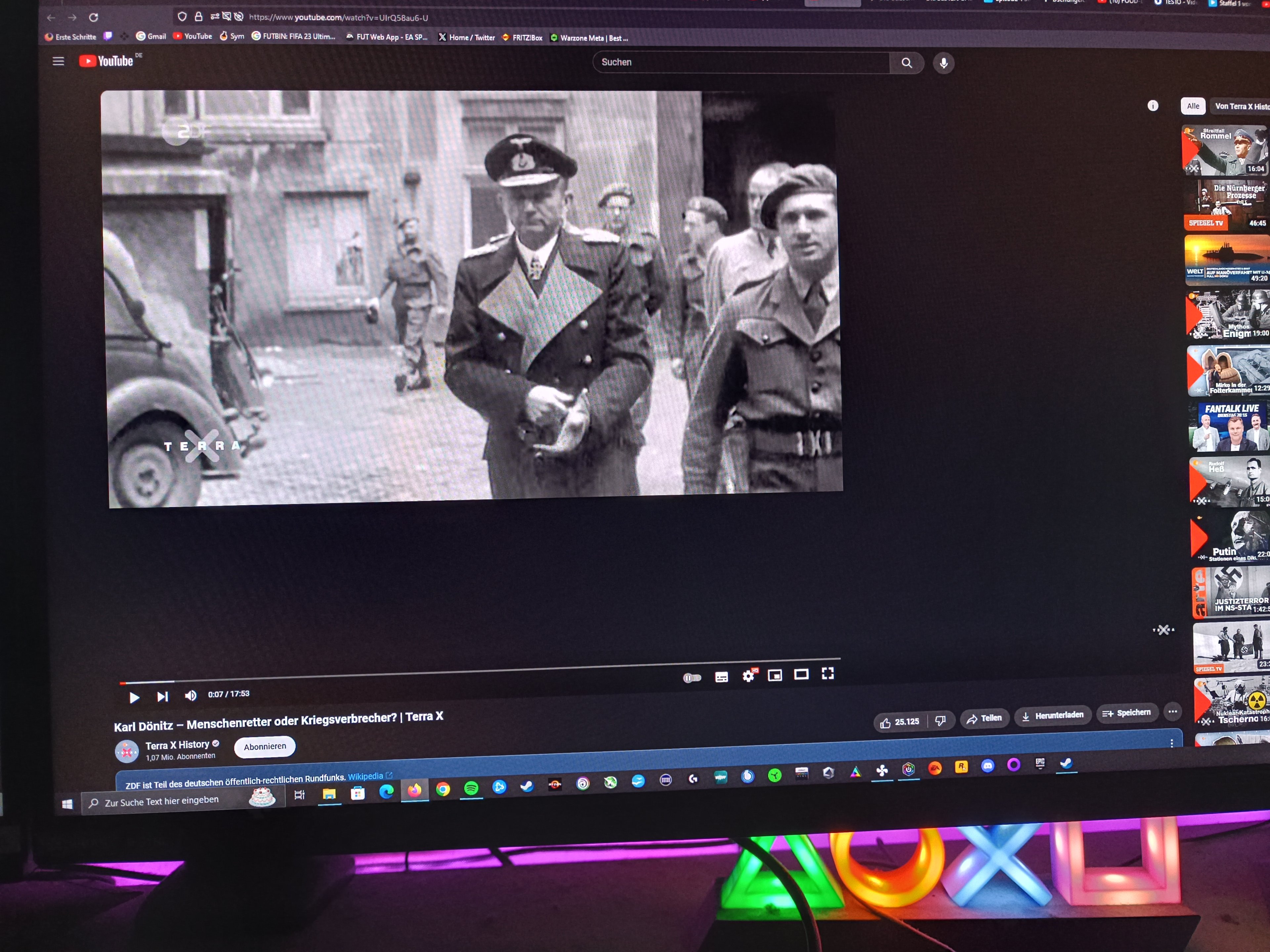This screenshot has width=1270, height=952.
Task: Toggle subtitles on the video player
Action: [722, 677]
